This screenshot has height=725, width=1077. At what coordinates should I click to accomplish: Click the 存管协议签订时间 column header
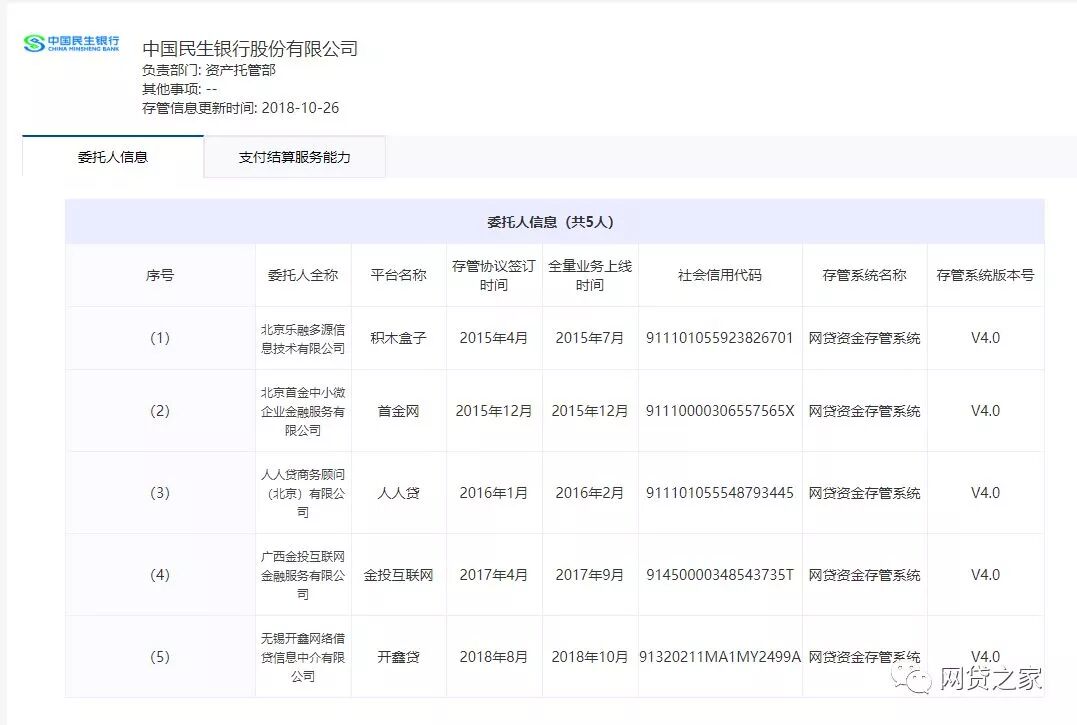tap(494, 275)
